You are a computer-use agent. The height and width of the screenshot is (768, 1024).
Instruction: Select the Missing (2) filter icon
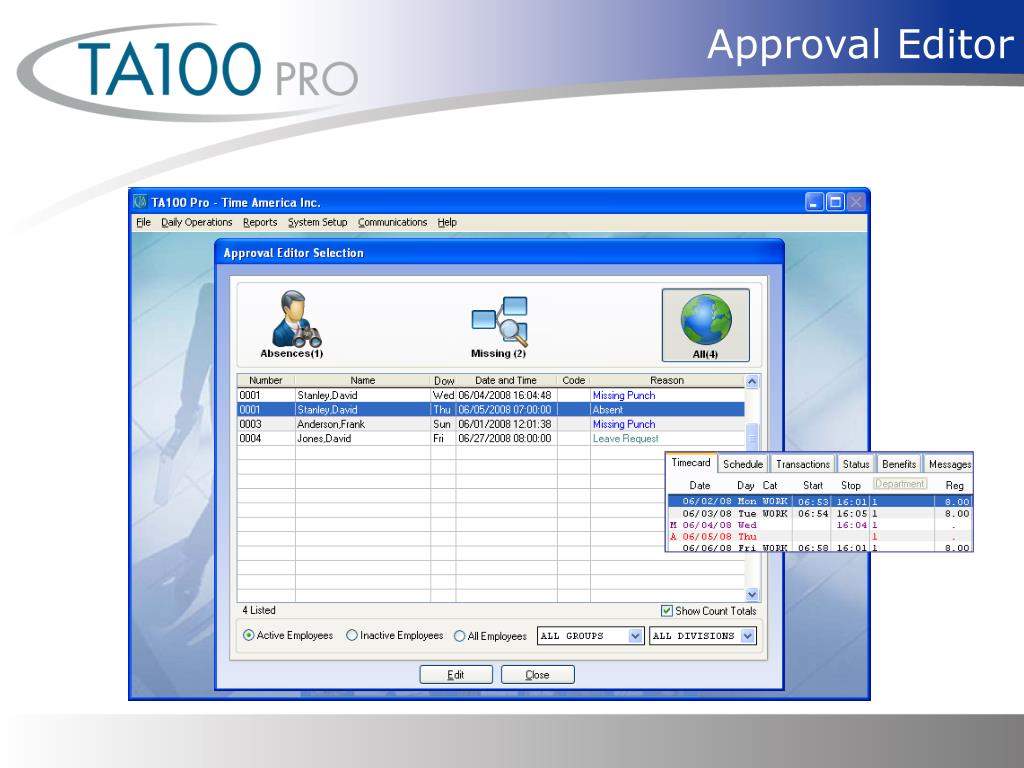point(499,325)
